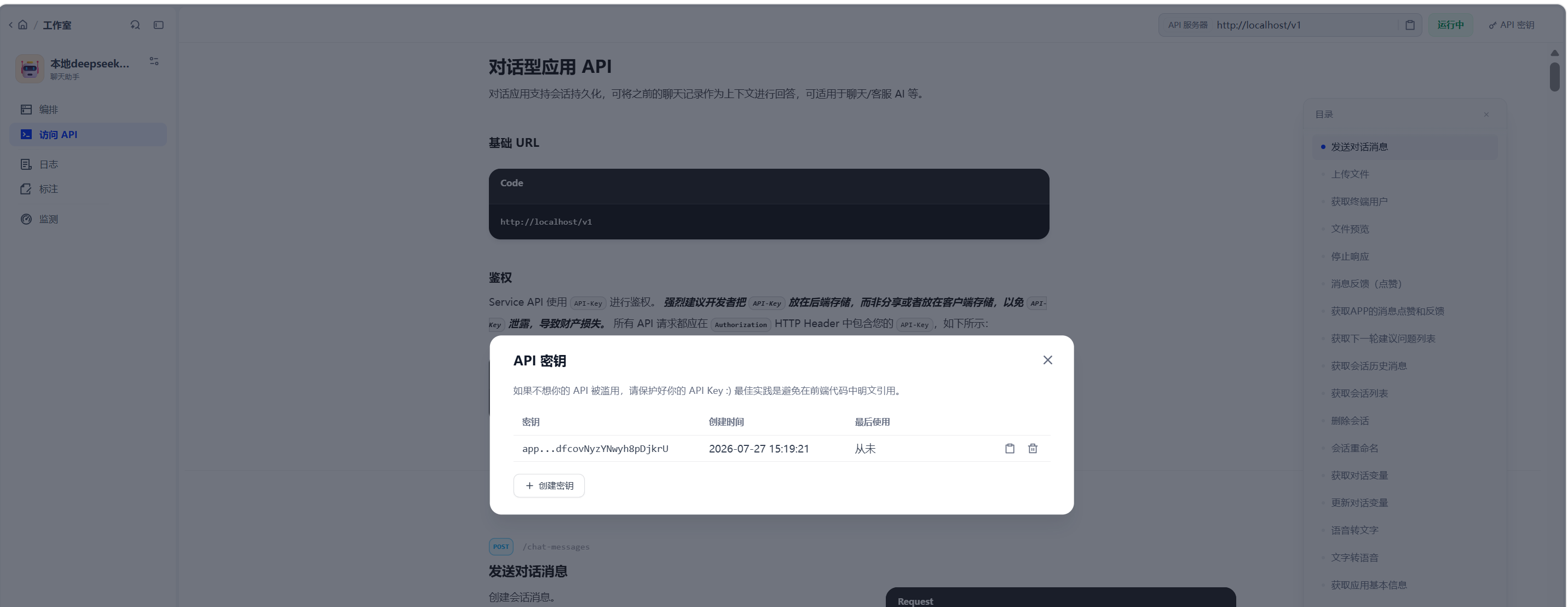Image resolution: width=1568 pixels, height=607 pixels.
Task: Click the page scrollbar thumb
Action: pyautogui.click(x=1554, y=77)
